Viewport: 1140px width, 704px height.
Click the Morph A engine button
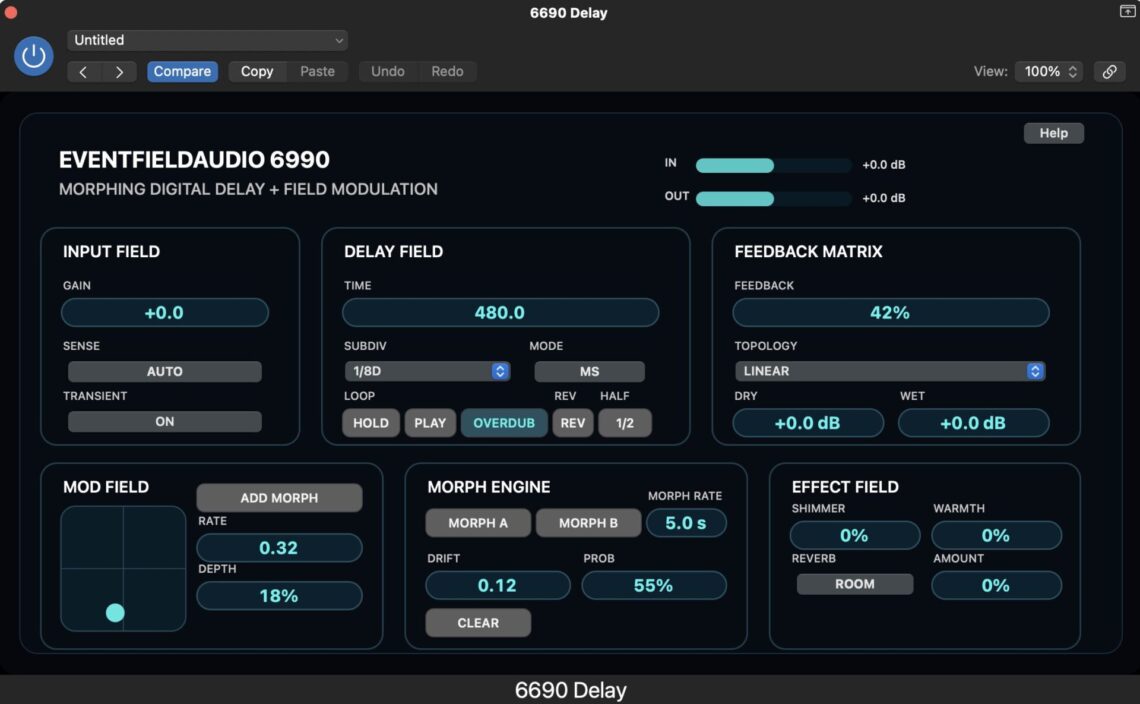478,522
